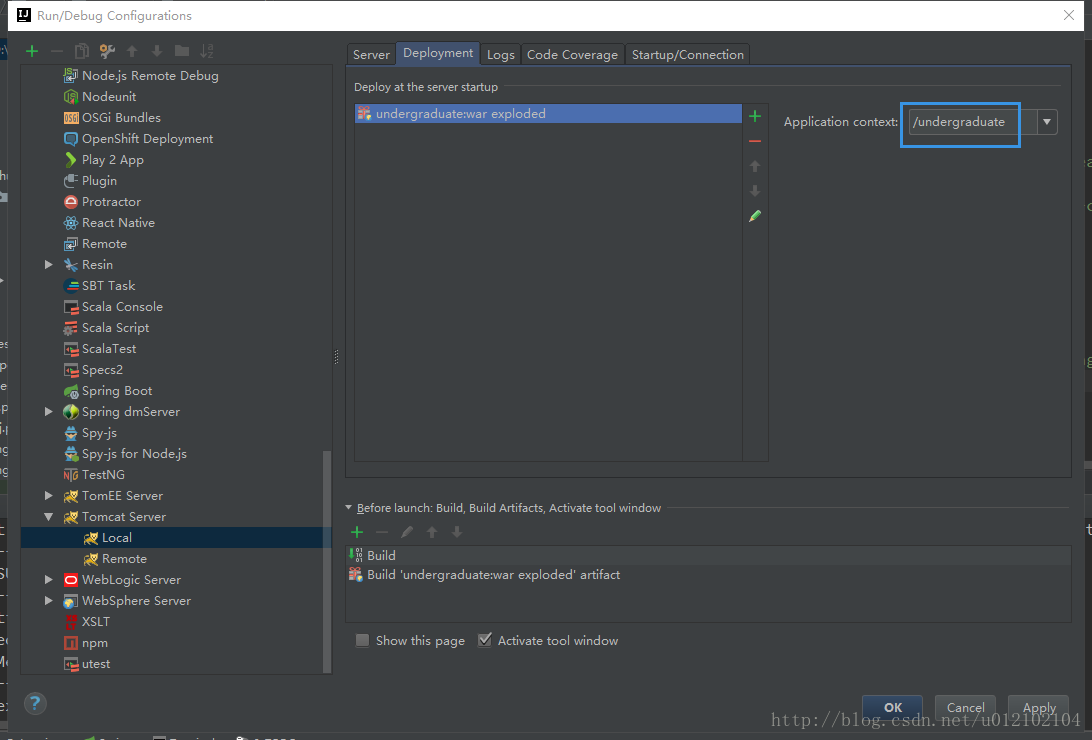The width and height of the screenshot is (1092, 740).
Task: Open help with question mark icon
Action: click(35, 703)
